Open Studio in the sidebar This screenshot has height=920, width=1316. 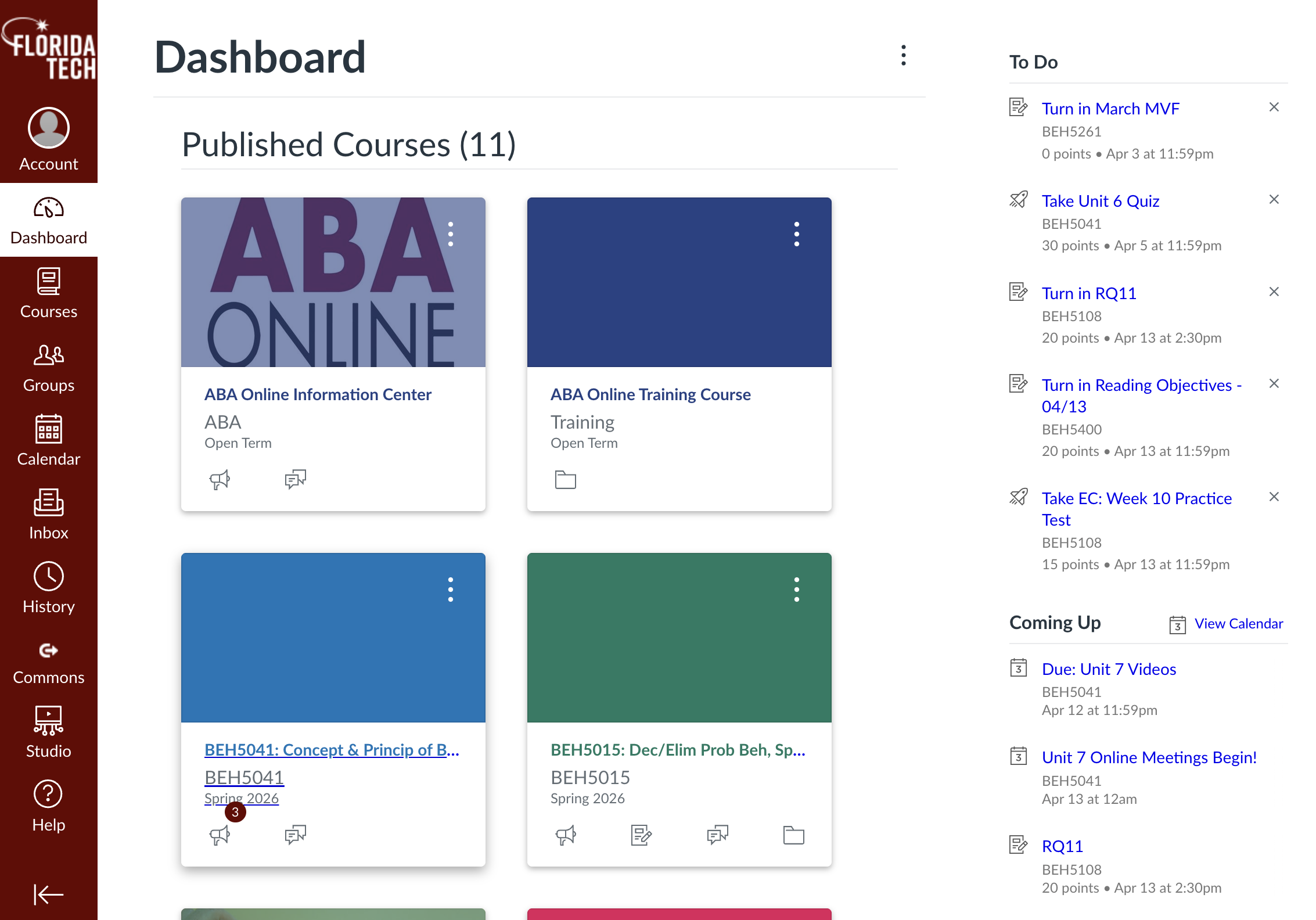pyautogui.click(x=49, y=733)
